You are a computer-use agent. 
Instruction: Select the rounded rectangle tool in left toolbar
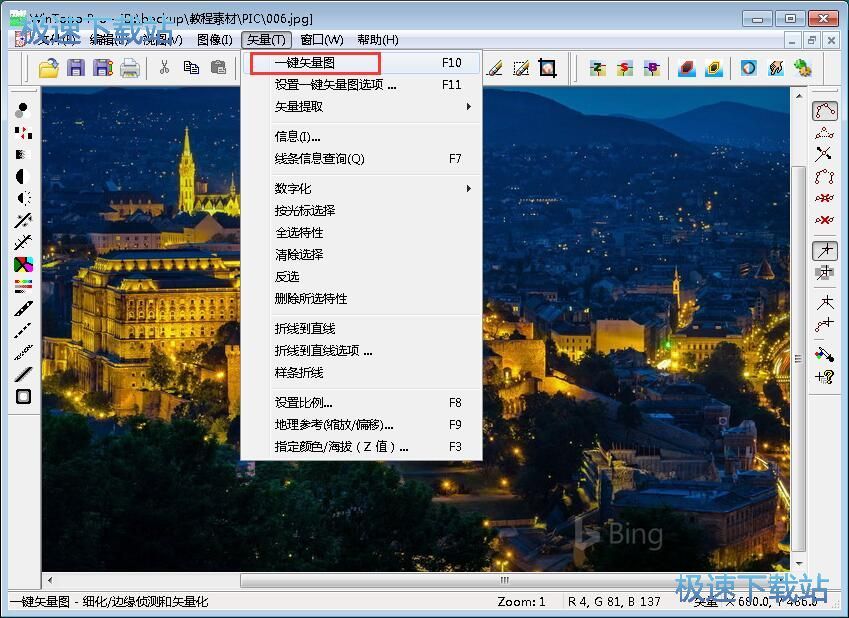(x=23, y=396)
